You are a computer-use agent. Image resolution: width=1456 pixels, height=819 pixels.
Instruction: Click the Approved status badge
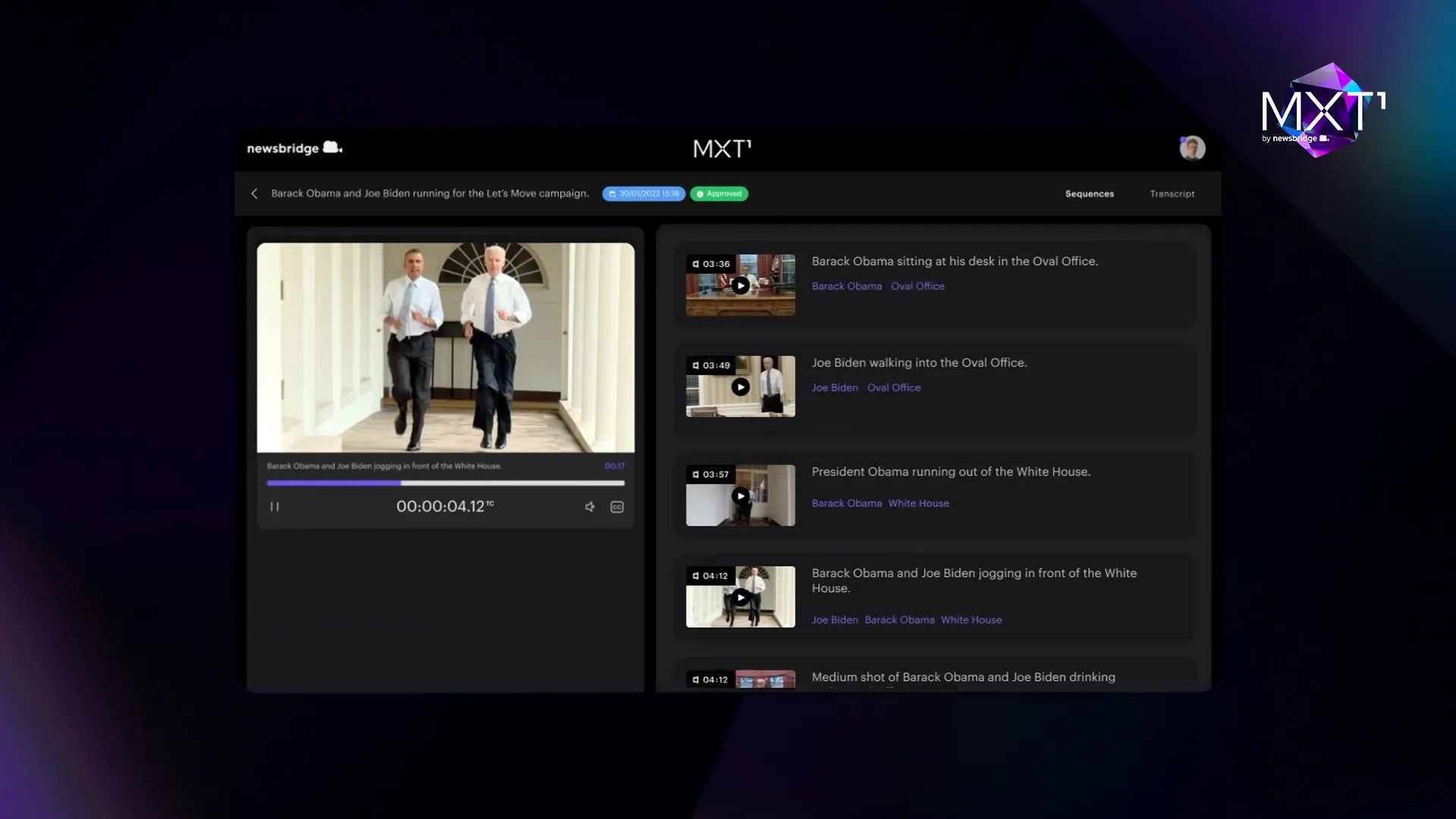[719, 194]
